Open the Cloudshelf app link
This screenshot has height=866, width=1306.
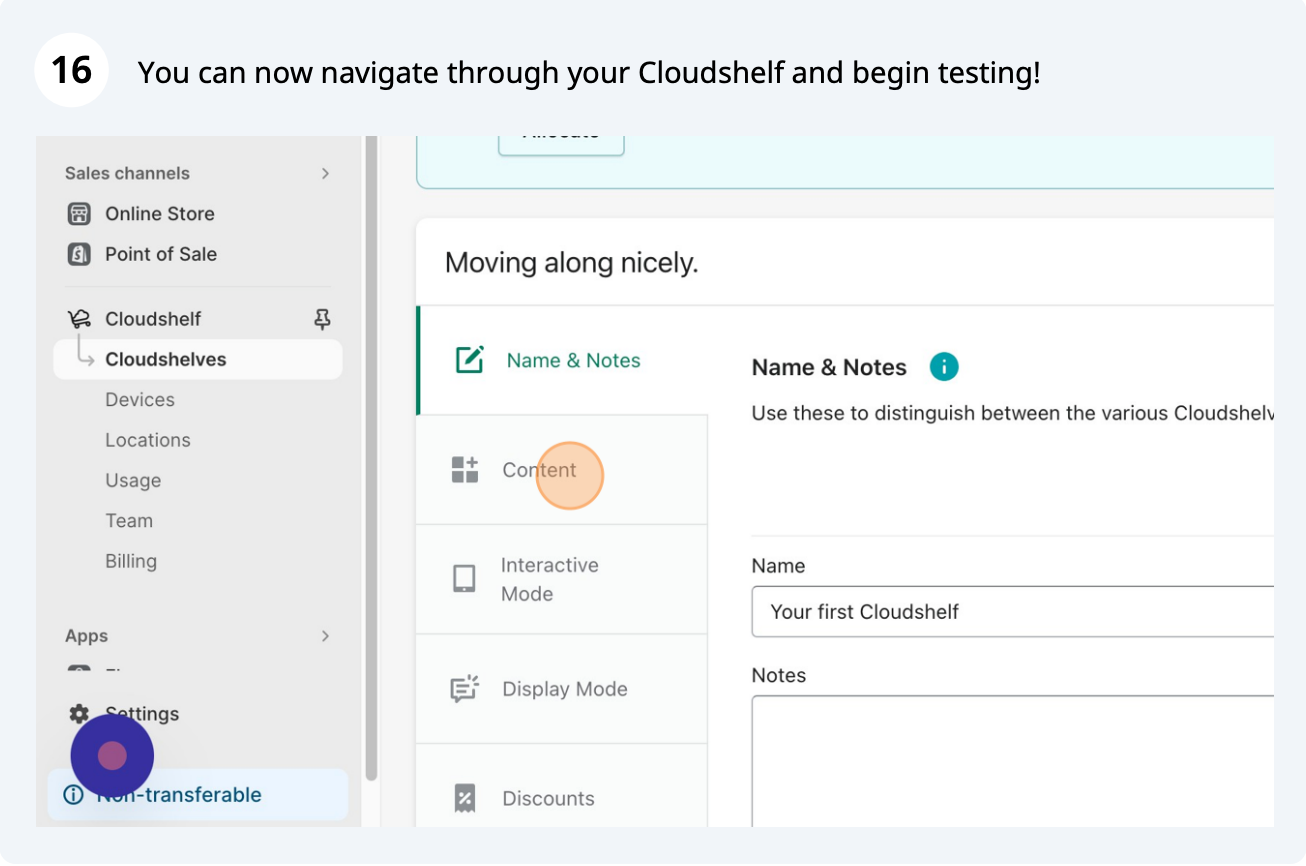click(x=153, y=319)
